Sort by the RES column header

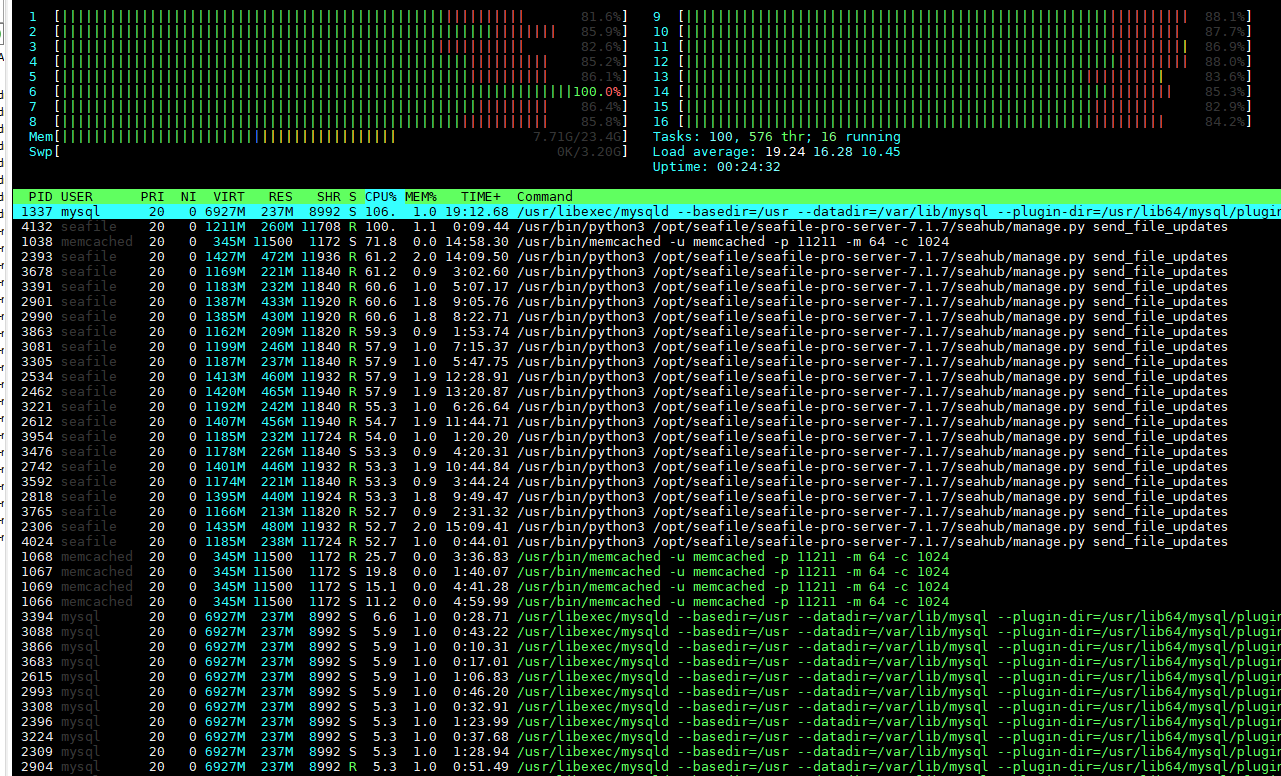(280, 197)
